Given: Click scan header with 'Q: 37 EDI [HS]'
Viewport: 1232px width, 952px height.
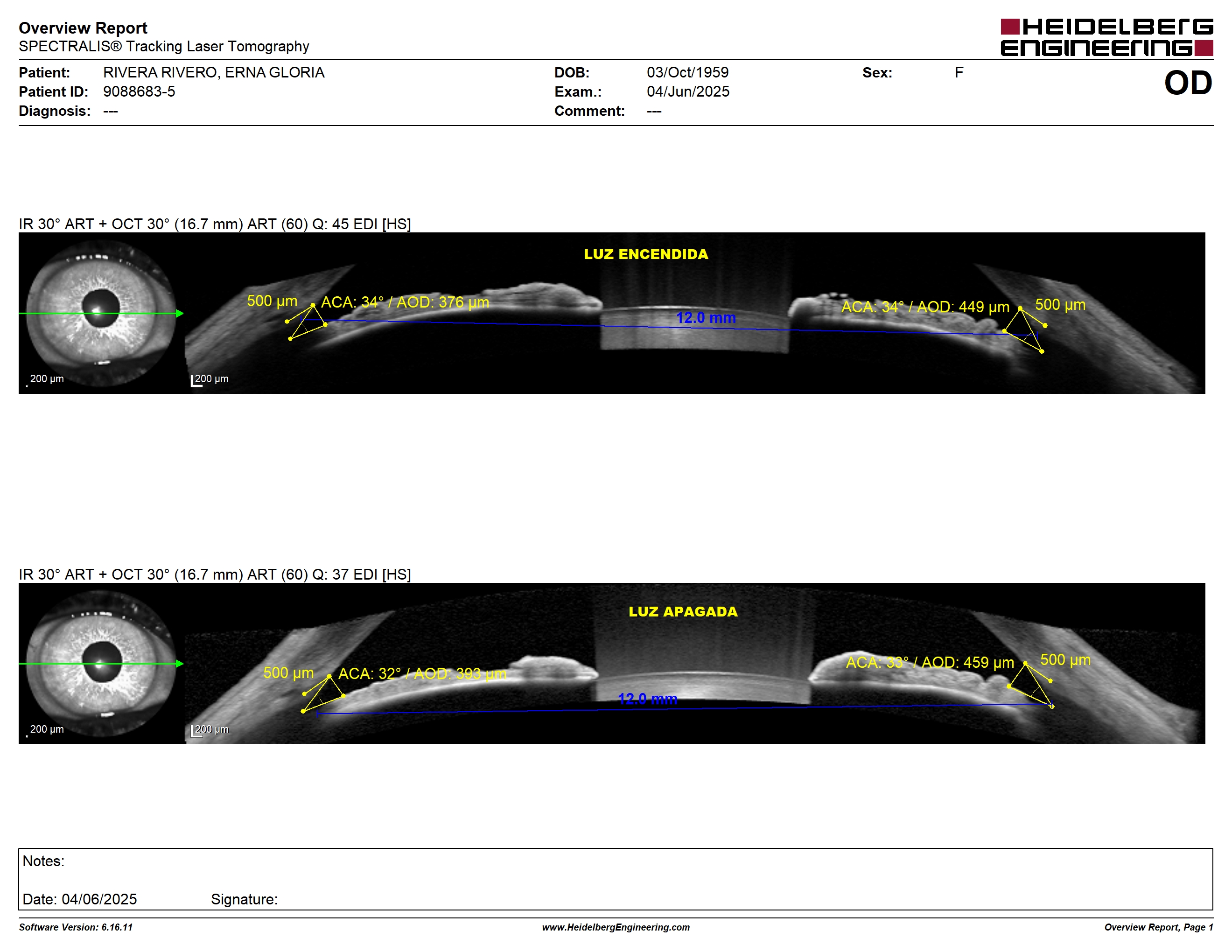Looking at the screenshot, I should (215, 574).
